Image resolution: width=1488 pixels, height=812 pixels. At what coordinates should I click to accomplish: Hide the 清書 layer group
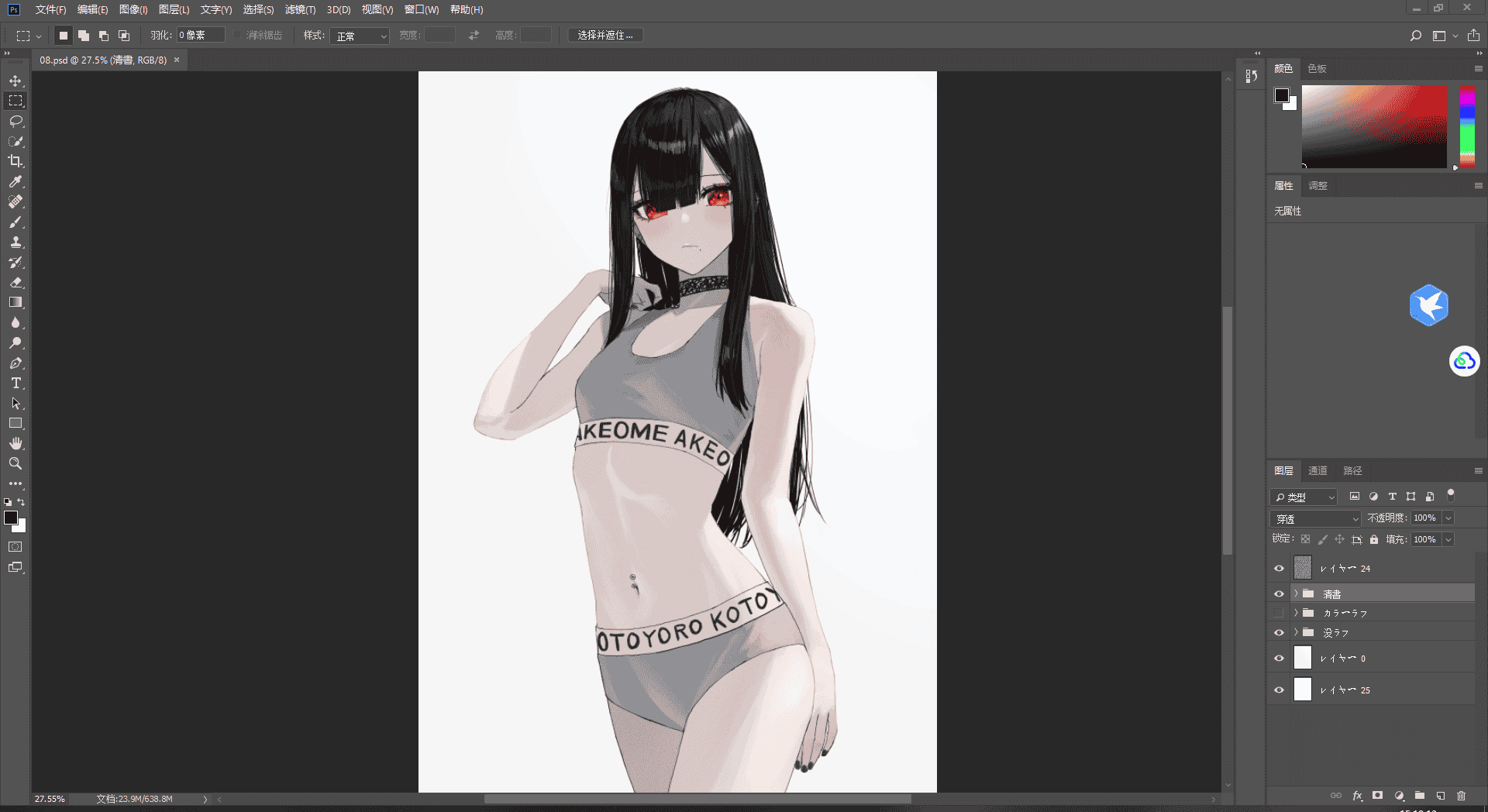(1279, 594)
